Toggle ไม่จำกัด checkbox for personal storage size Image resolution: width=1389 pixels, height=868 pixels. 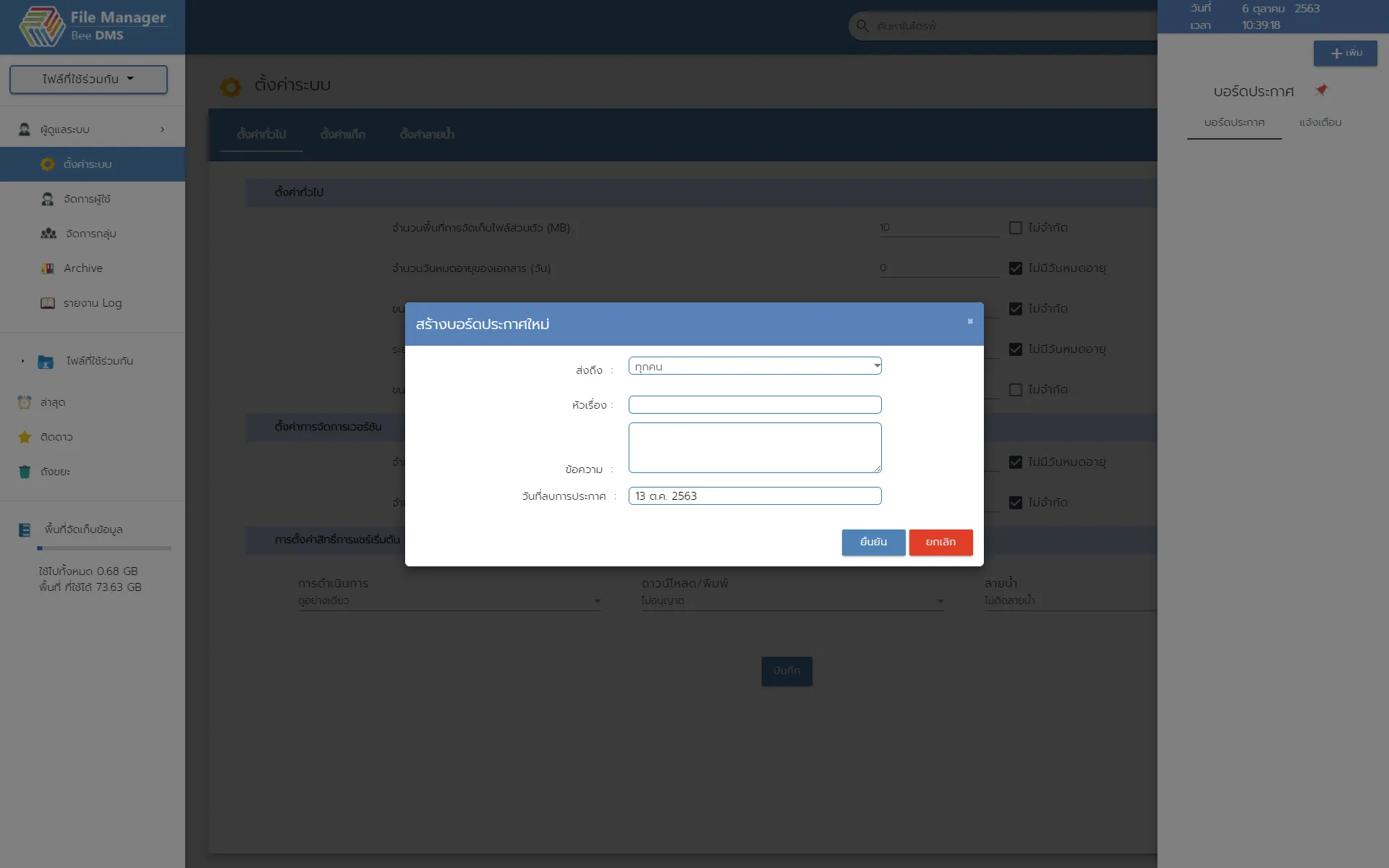pyautogui.click(x=1016, y=228)
